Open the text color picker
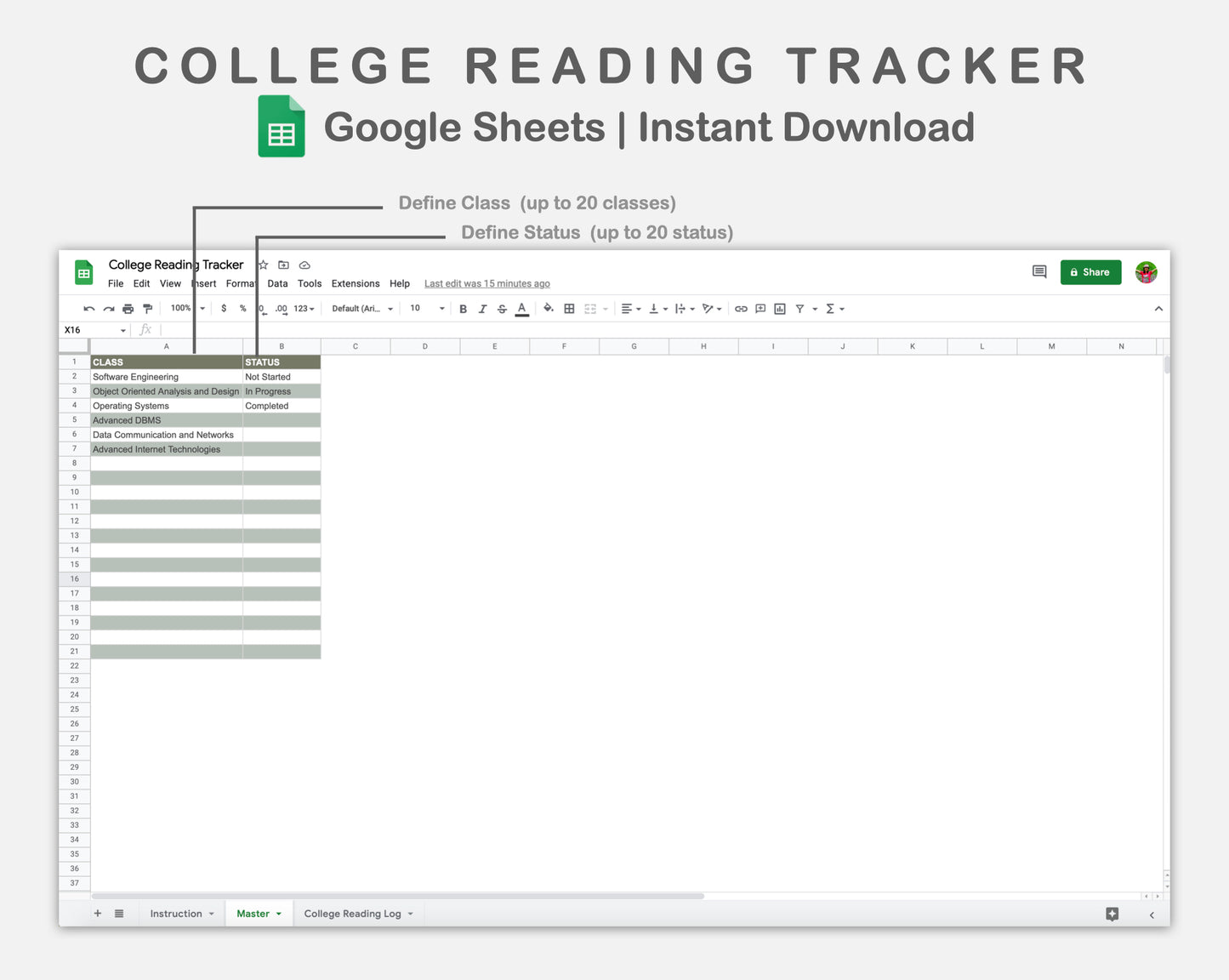 (521, 308)
